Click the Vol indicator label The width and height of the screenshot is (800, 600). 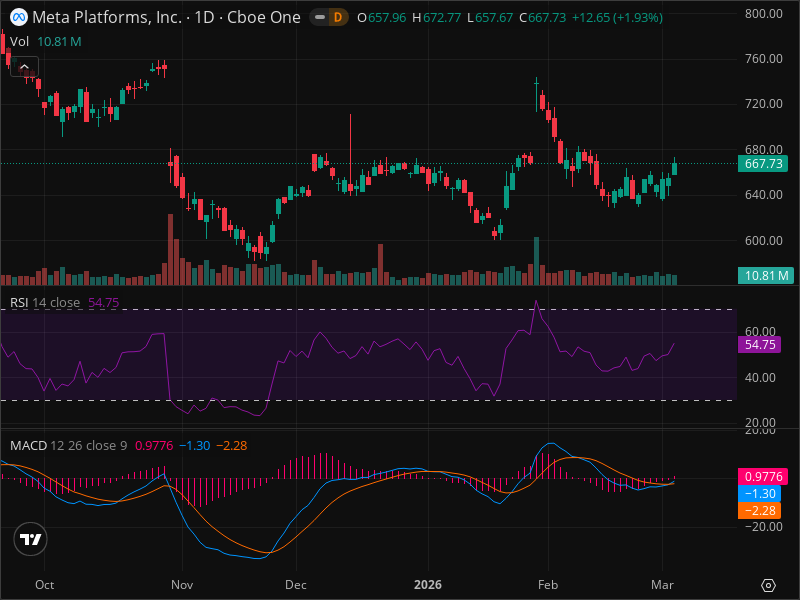[19, 42]
